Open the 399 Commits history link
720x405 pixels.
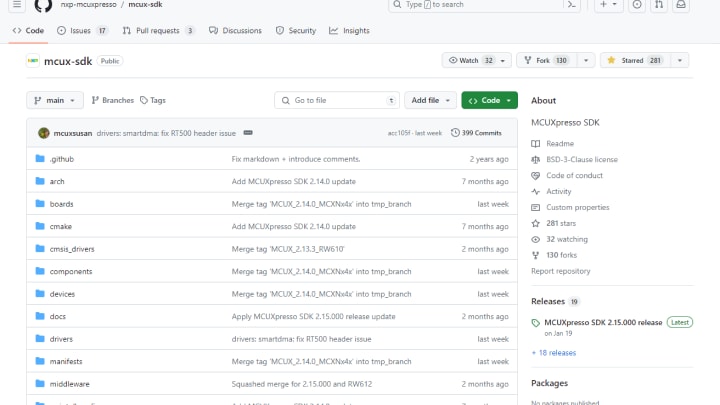476,133
